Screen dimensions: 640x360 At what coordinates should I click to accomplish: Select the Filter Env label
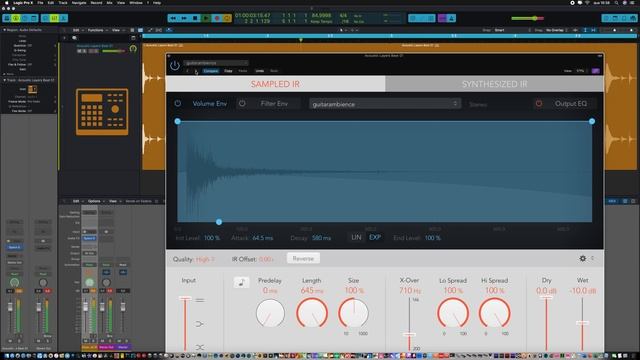pos(274,104)
